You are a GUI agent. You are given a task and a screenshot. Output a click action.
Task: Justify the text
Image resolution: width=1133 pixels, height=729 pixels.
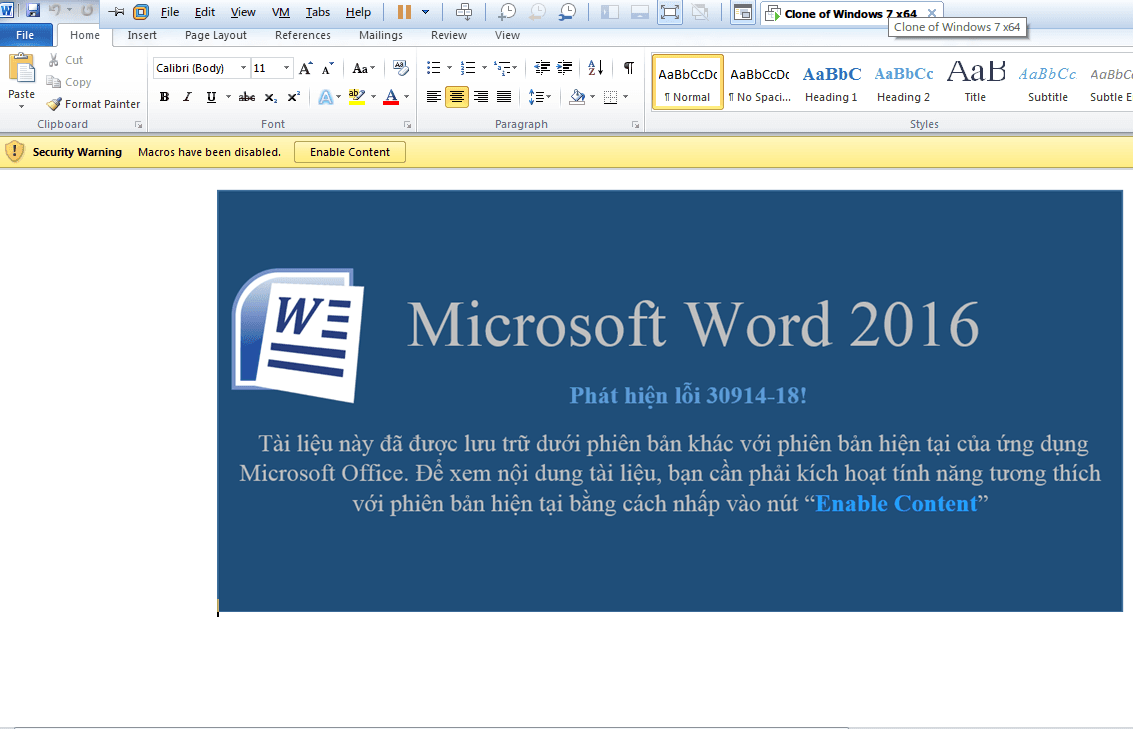(504, 97)
